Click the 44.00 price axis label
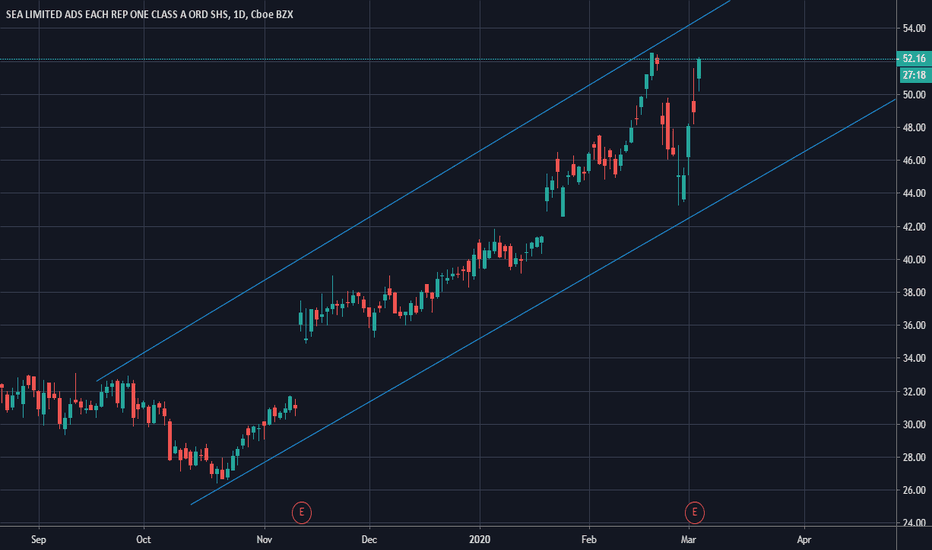Viewport: 932px width, 550px height. pos(914,193)
